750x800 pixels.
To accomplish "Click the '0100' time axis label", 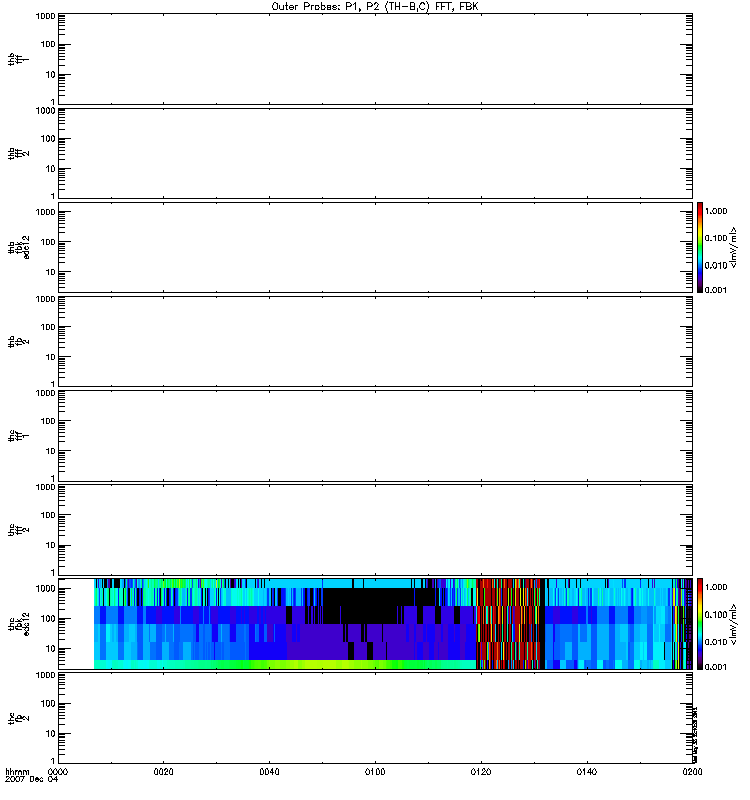I will pyautogui.click(x=375, y=772).
